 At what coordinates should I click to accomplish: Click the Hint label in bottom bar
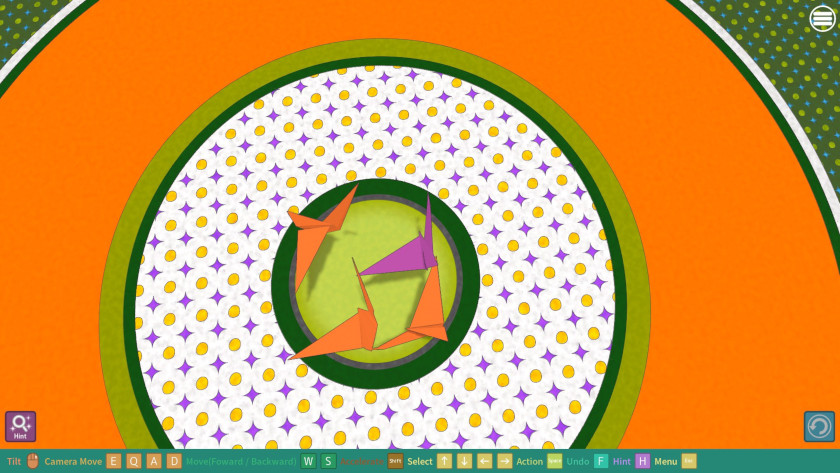pos(621,461)
